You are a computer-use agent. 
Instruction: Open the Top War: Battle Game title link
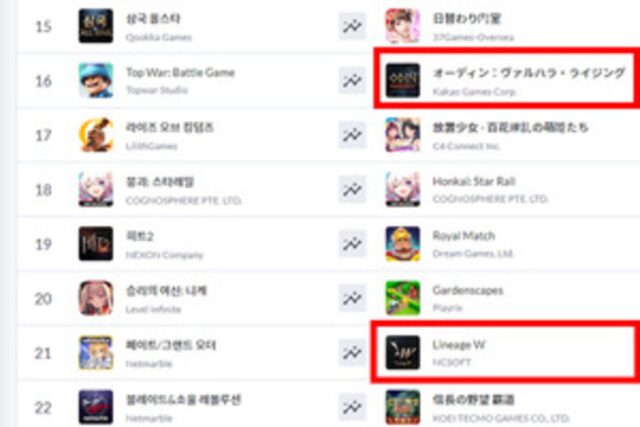point(180,73)
